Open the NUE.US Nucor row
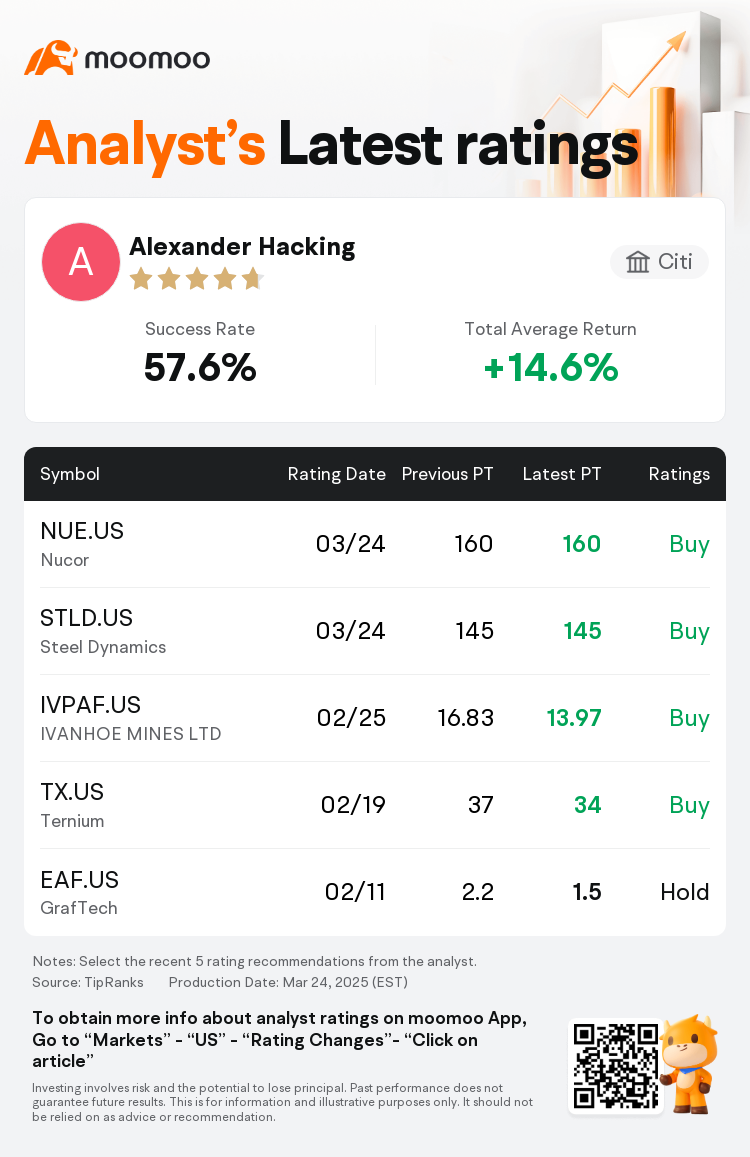Screen dimensions: 750x1157 (375, 545)
